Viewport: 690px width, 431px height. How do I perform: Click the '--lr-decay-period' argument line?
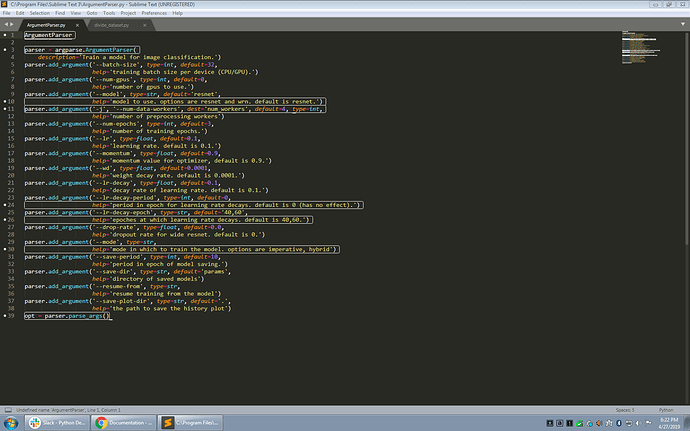click(x=128, y=198)
